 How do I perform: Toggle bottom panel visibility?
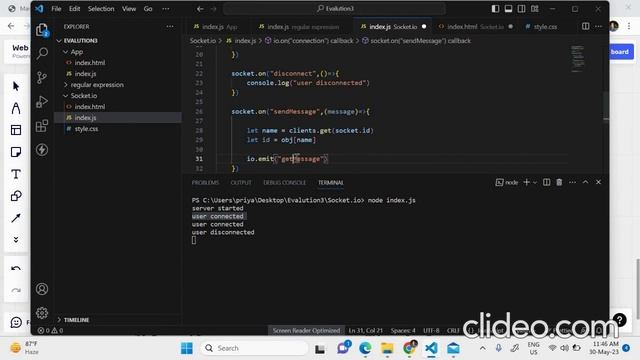tap(508, 9)
